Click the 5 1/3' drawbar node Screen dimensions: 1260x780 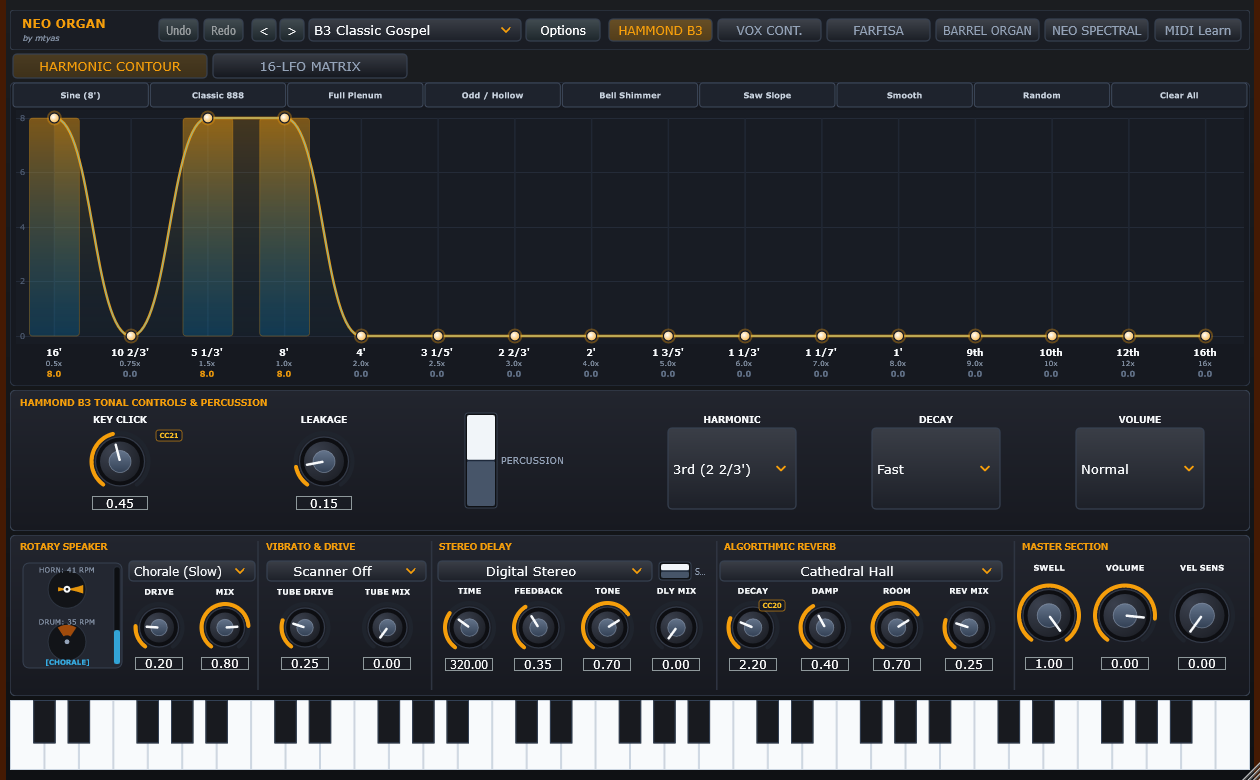208,118
